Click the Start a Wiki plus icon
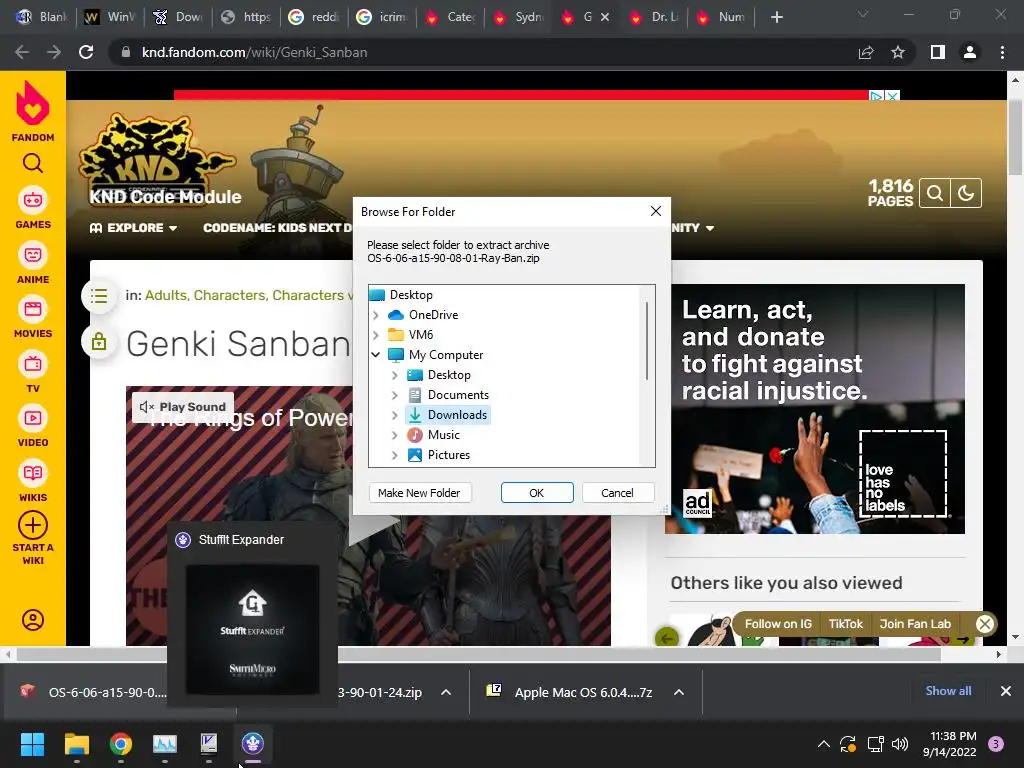The height and width of the screenshot is (768, 1024). tap(33, 525)
